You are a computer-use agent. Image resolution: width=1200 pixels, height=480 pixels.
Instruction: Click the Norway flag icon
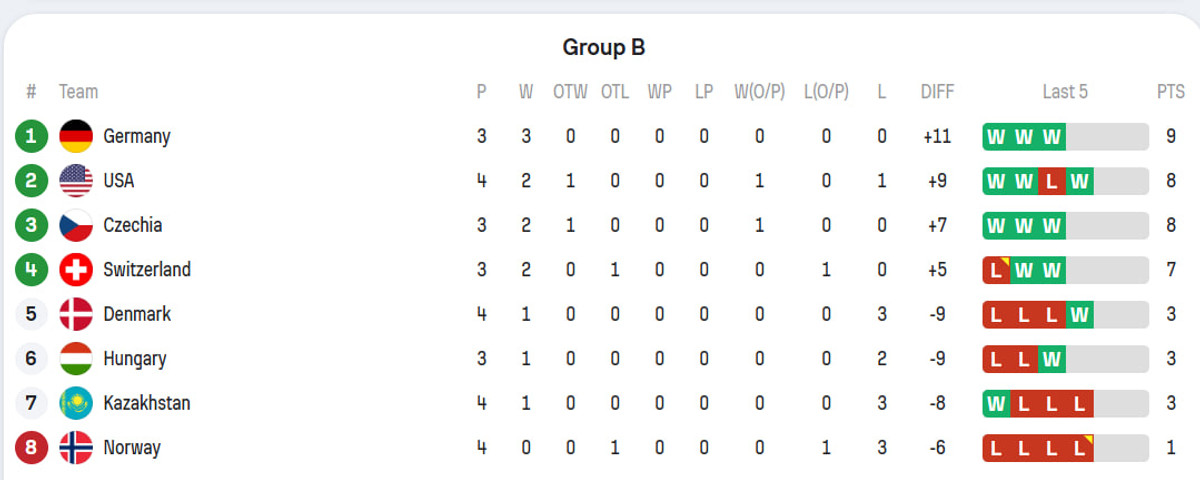pyautogui.click(x=76, y=448)
